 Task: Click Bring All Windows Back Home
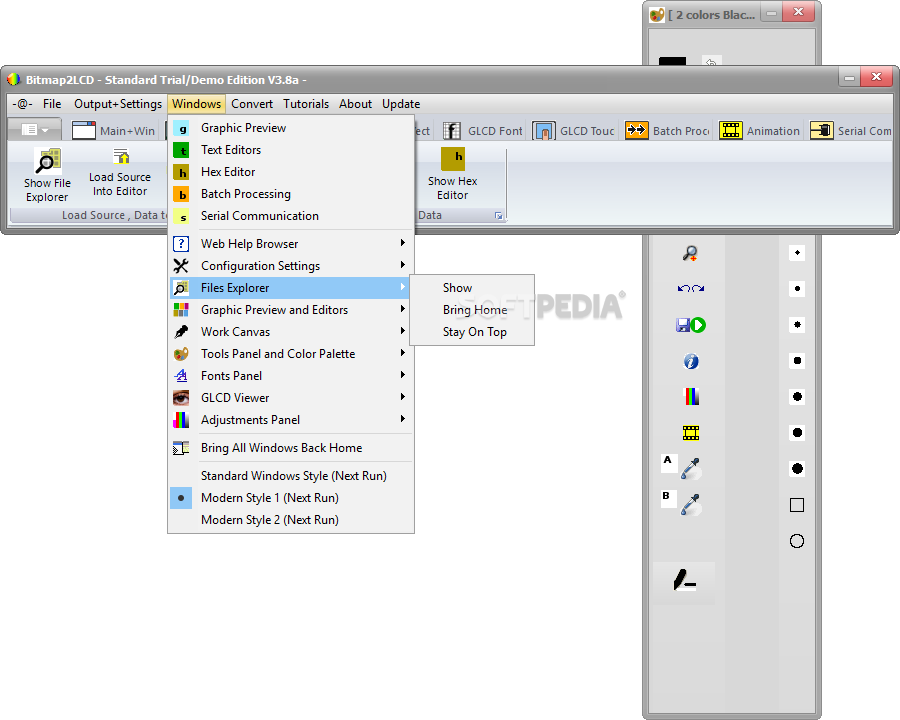tap(291, 448)
